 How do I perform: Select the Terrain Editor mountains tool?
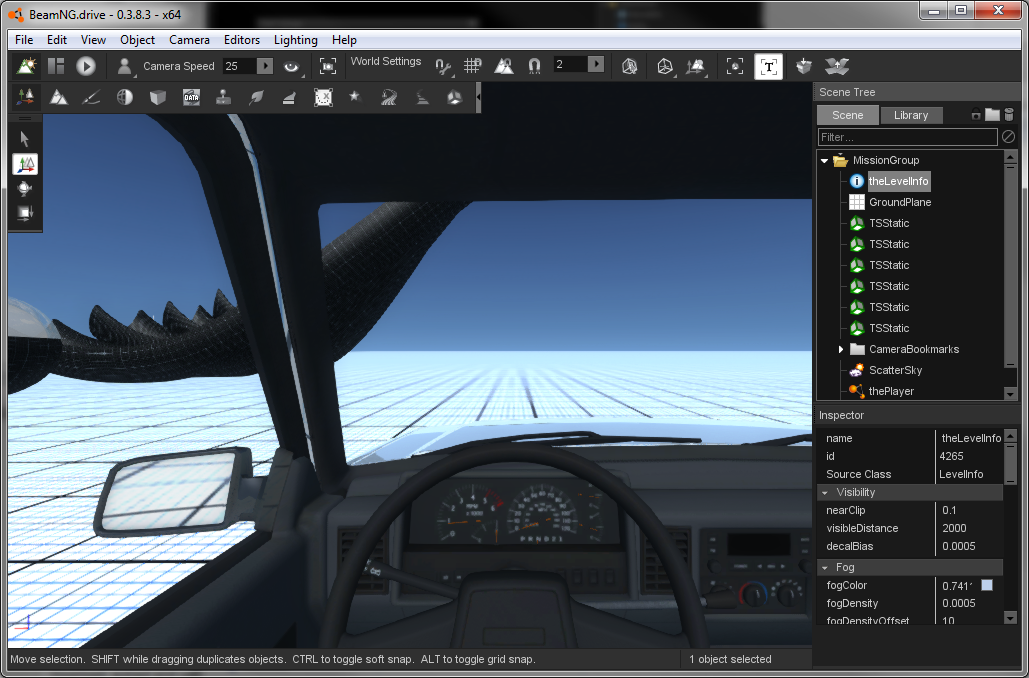58,98
